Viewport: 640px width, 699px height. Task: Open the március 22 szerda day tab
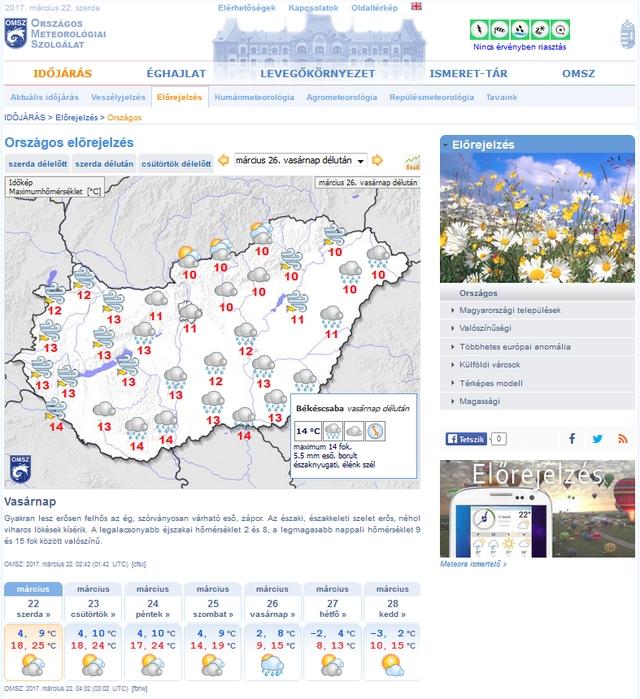(x=33, y=602)
